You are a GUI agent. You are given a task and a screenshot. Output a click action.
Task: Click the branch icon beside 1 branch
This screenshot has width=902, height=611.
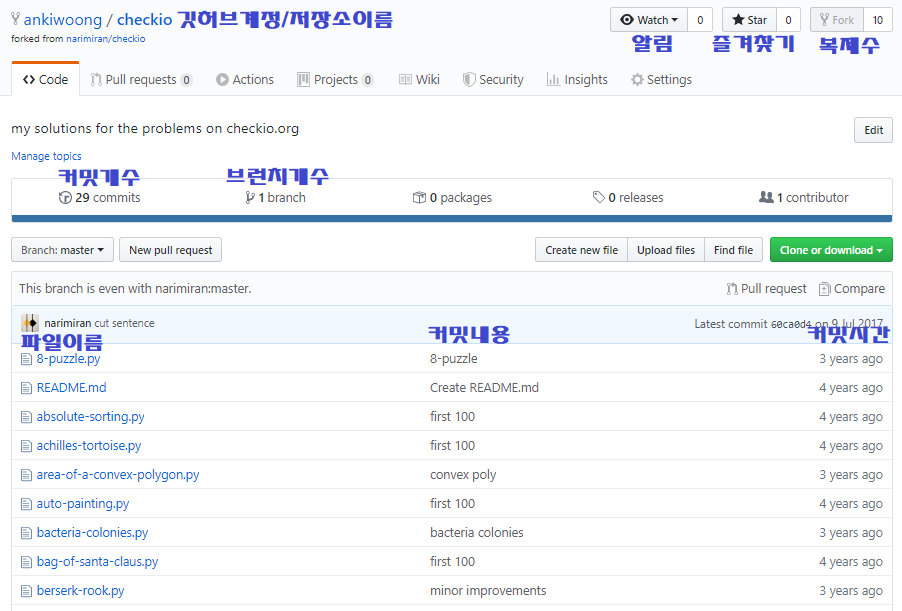250,197
